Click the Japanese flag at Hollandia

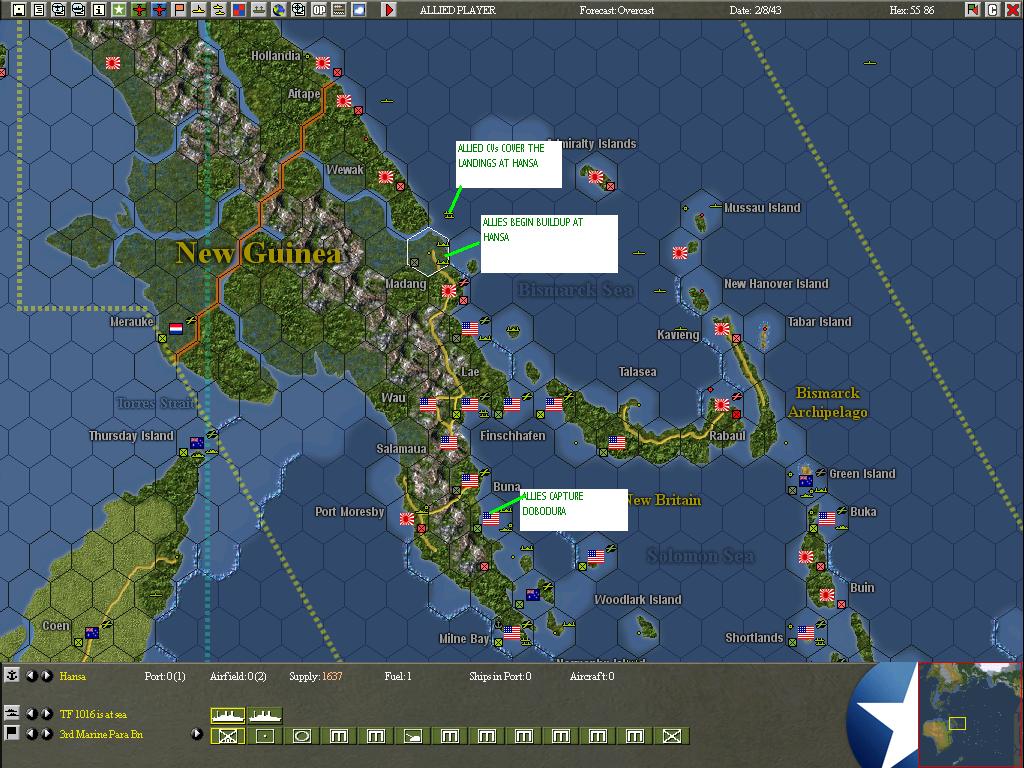point(323,63)
